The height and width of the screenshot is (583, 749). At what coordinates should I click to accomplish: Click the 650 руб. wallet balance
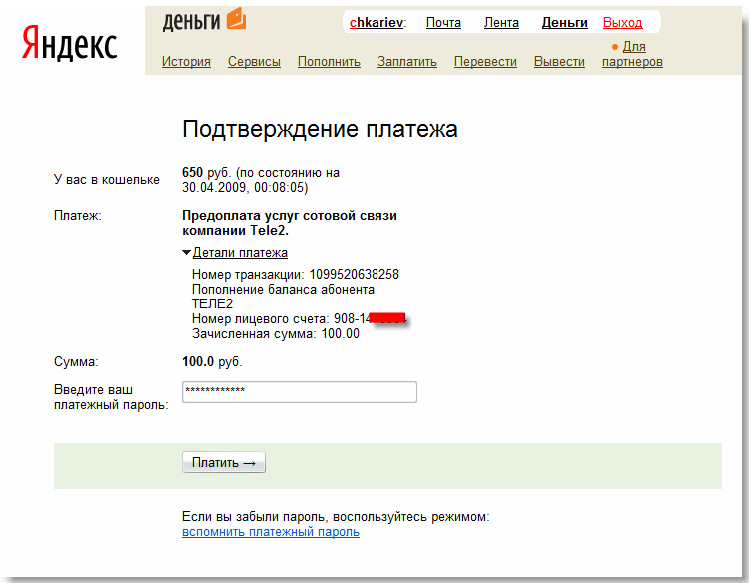pyautogui.click(x=206, y=173)
